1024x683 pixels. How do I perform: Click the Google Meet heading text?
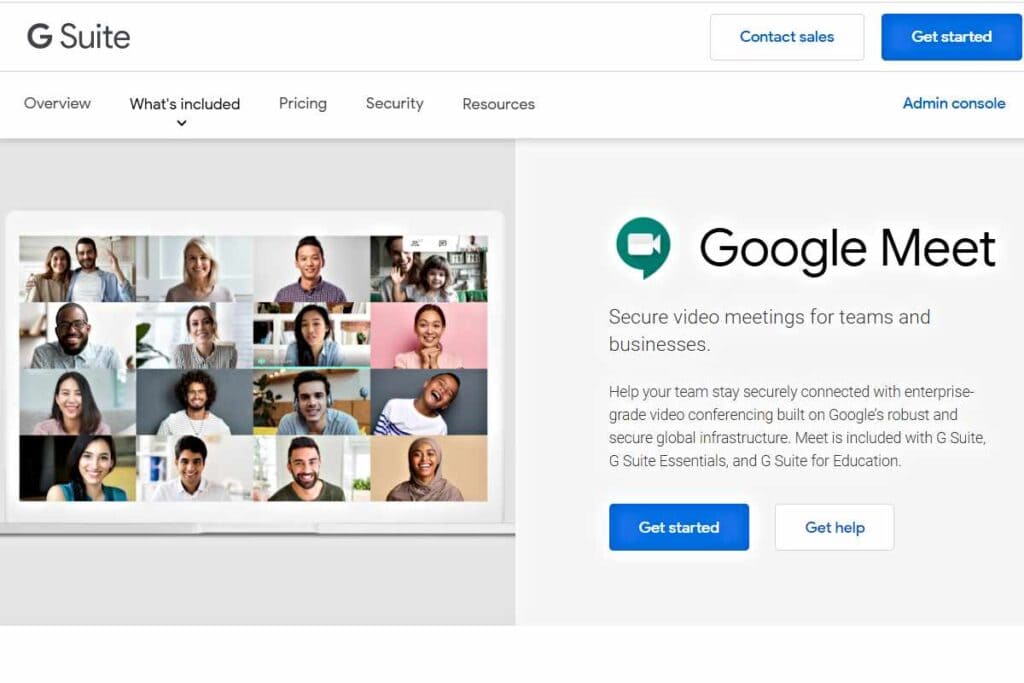pos(848,249)
